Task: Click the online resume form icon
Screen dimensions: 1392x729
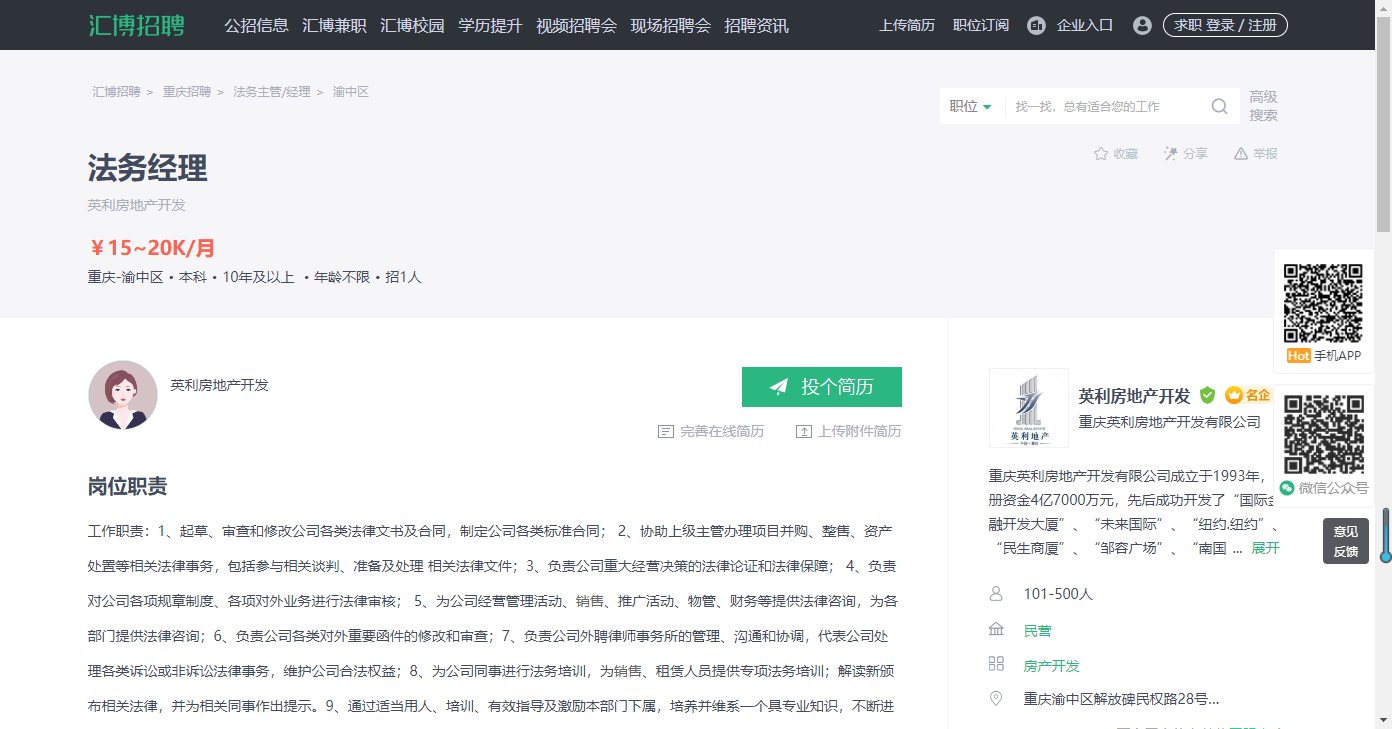Action: pyautogui.click(x=665, y=431)
